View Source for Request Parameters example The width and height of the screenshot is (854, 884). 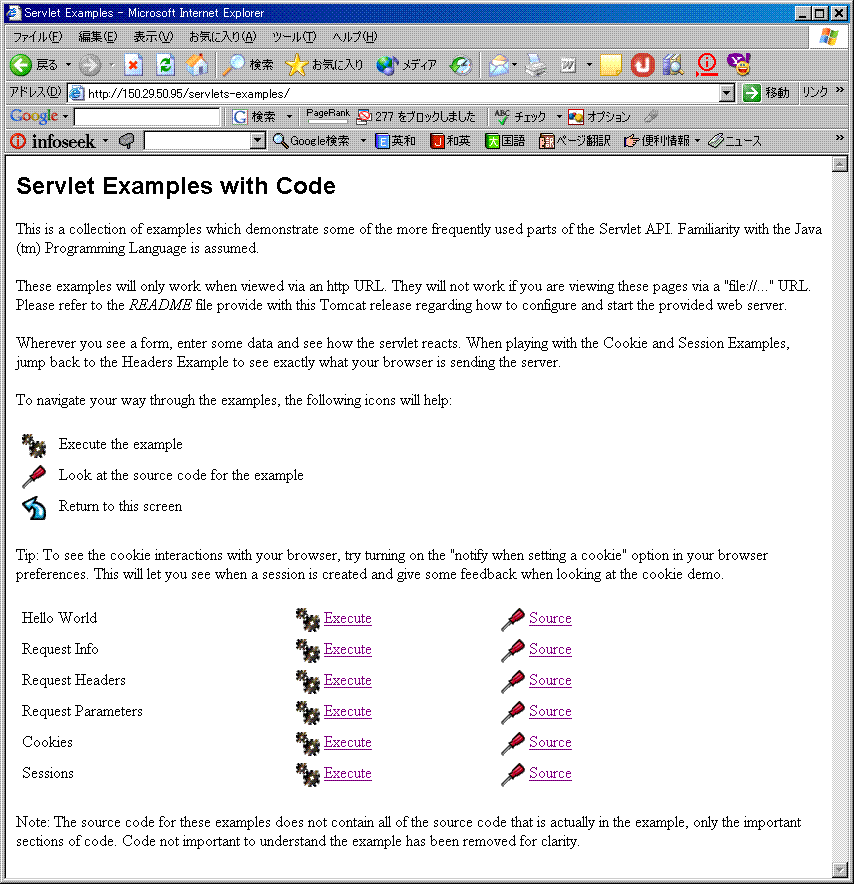(550, 711)
